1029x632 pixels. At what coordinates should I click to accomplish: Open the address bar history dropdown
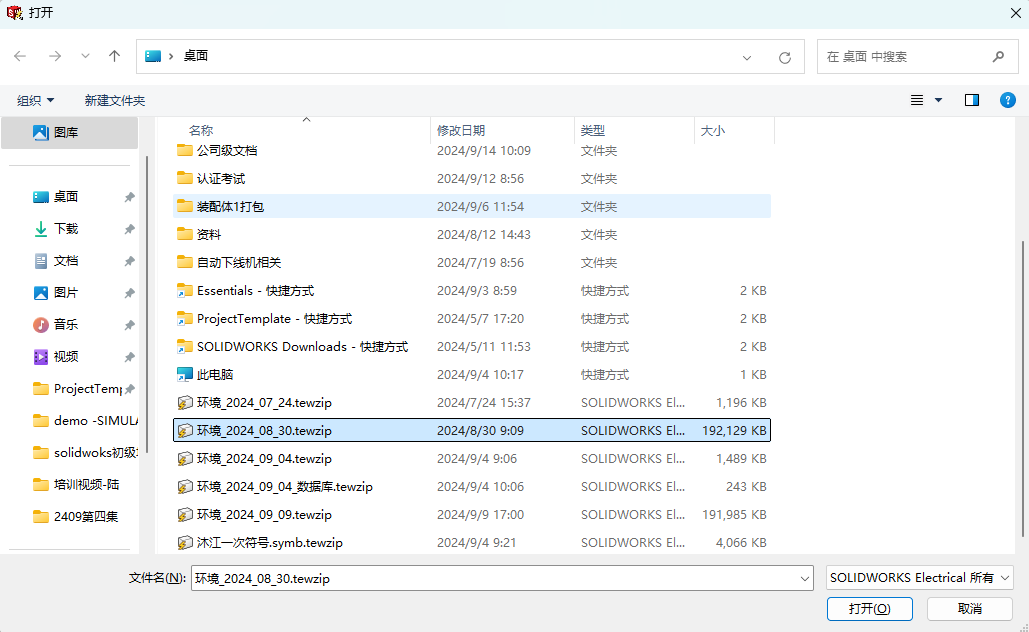(746, 57)
